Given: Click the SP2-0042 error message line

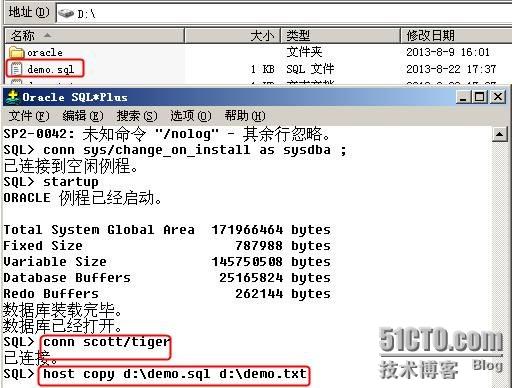Looking at the screenshot, I should (167, 134).
